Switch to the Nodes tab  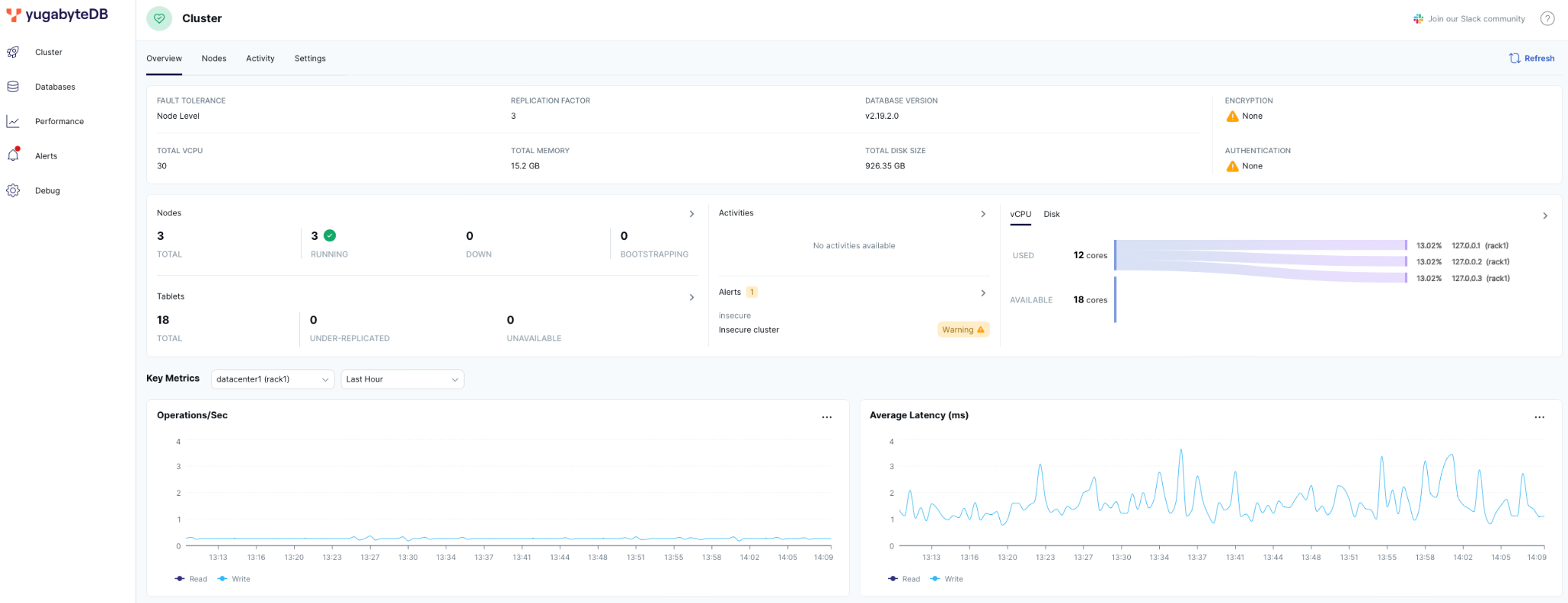(214, 58)
